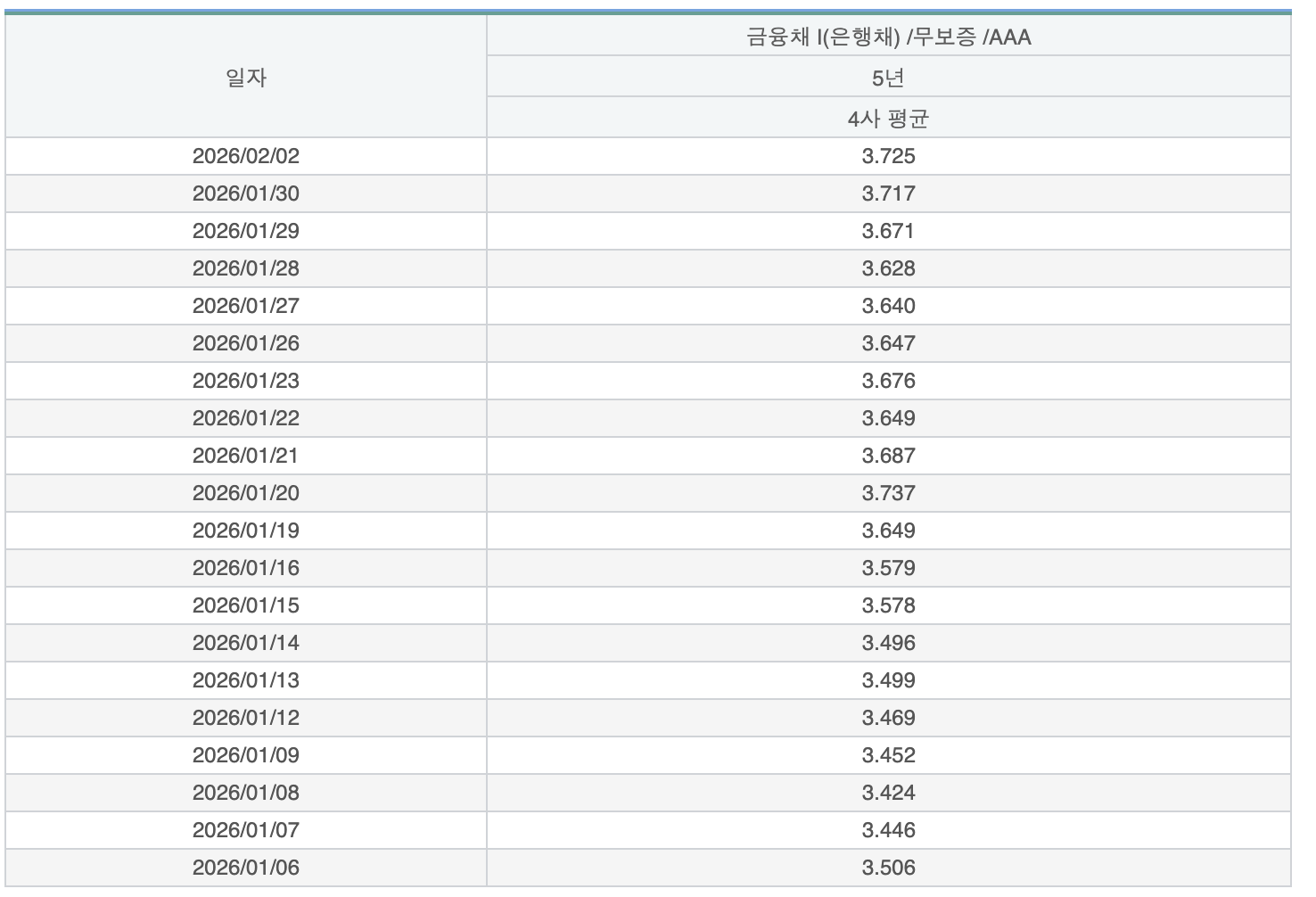This screenshot has width=1316, height=897.
Task: Select value 3.496 in the table
Action: [889, 643]
